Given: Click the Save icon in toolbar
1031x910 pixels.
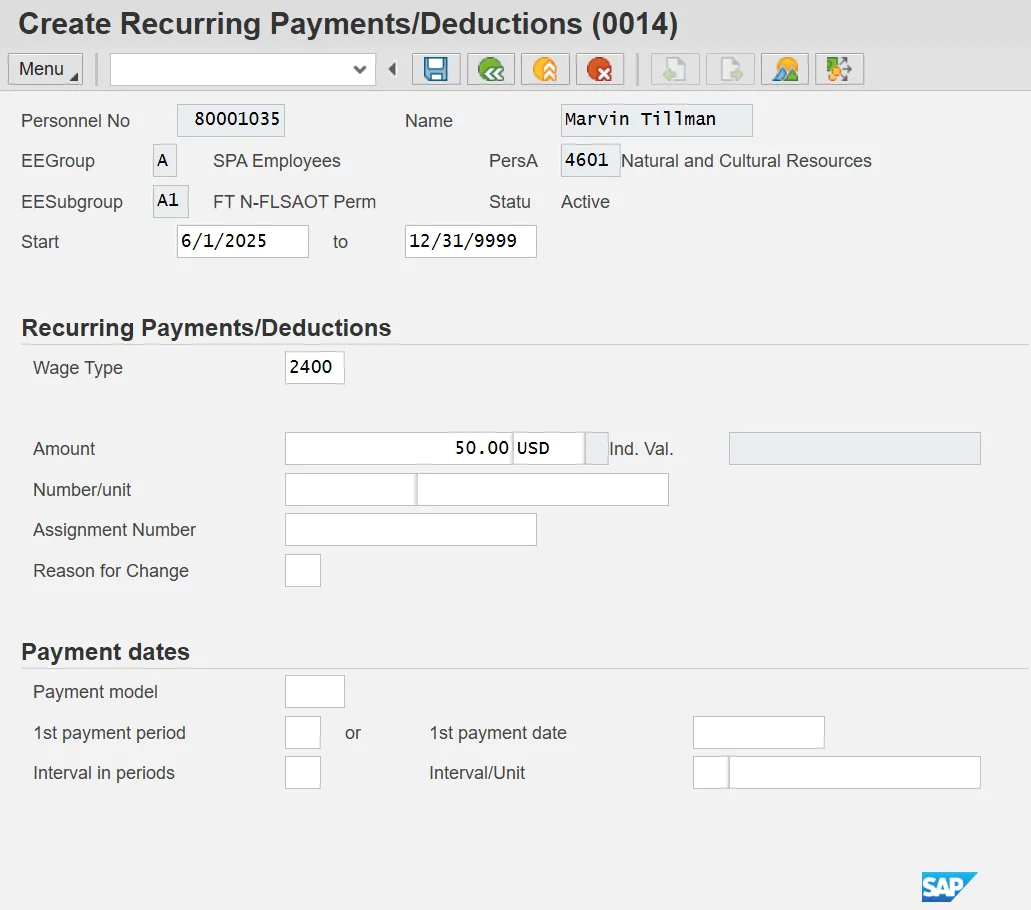Looking at the screenshot, I should (435, 69).
